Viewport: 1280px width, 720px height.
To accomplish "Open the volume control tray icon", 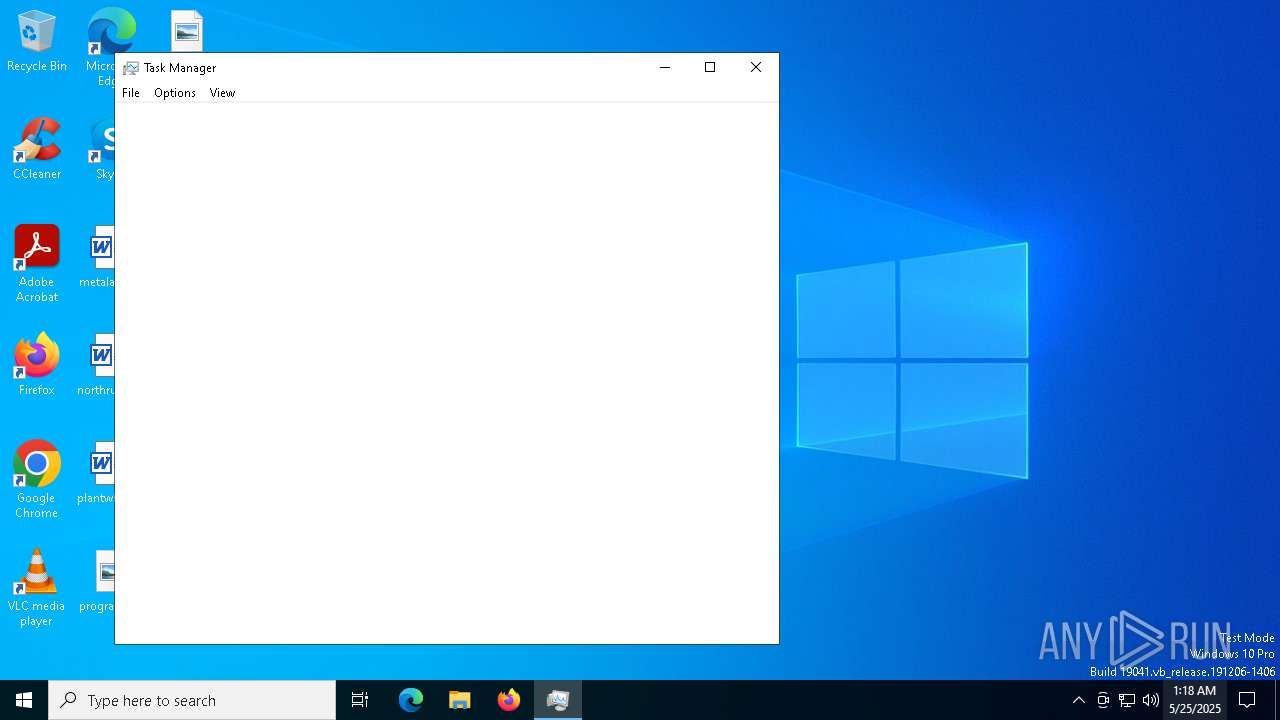I will pos(1151,700).
